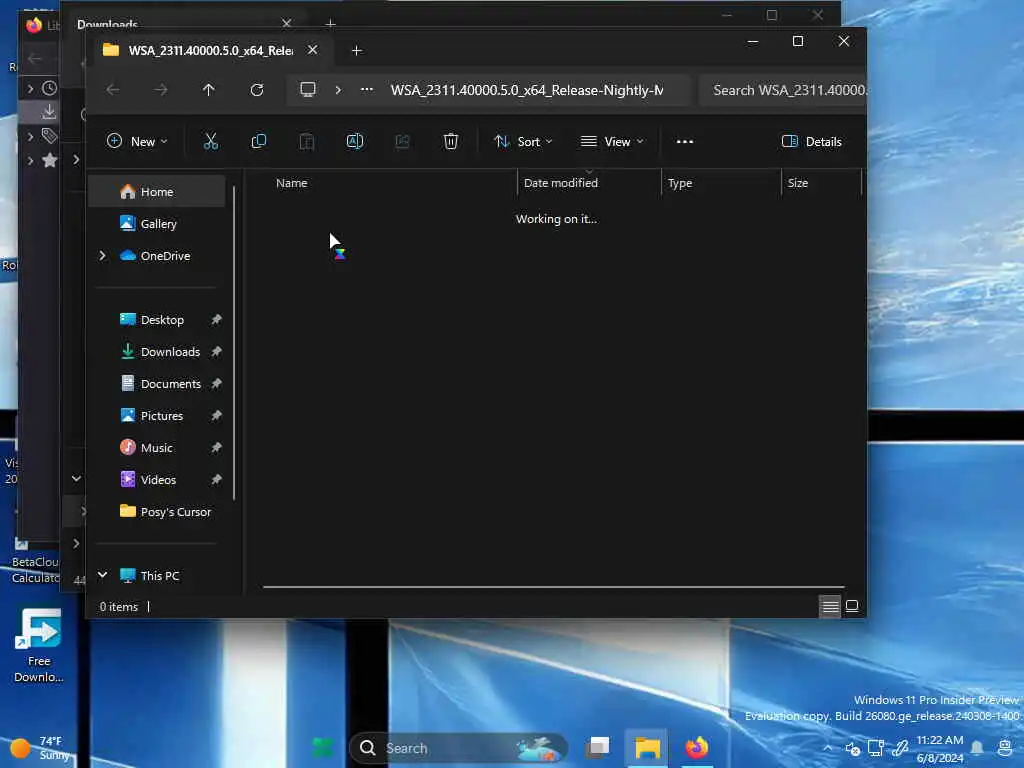Screen dimensions: 1024x768
Task: Show hidden system tray icons chevron
Action: tap(827, 748)
